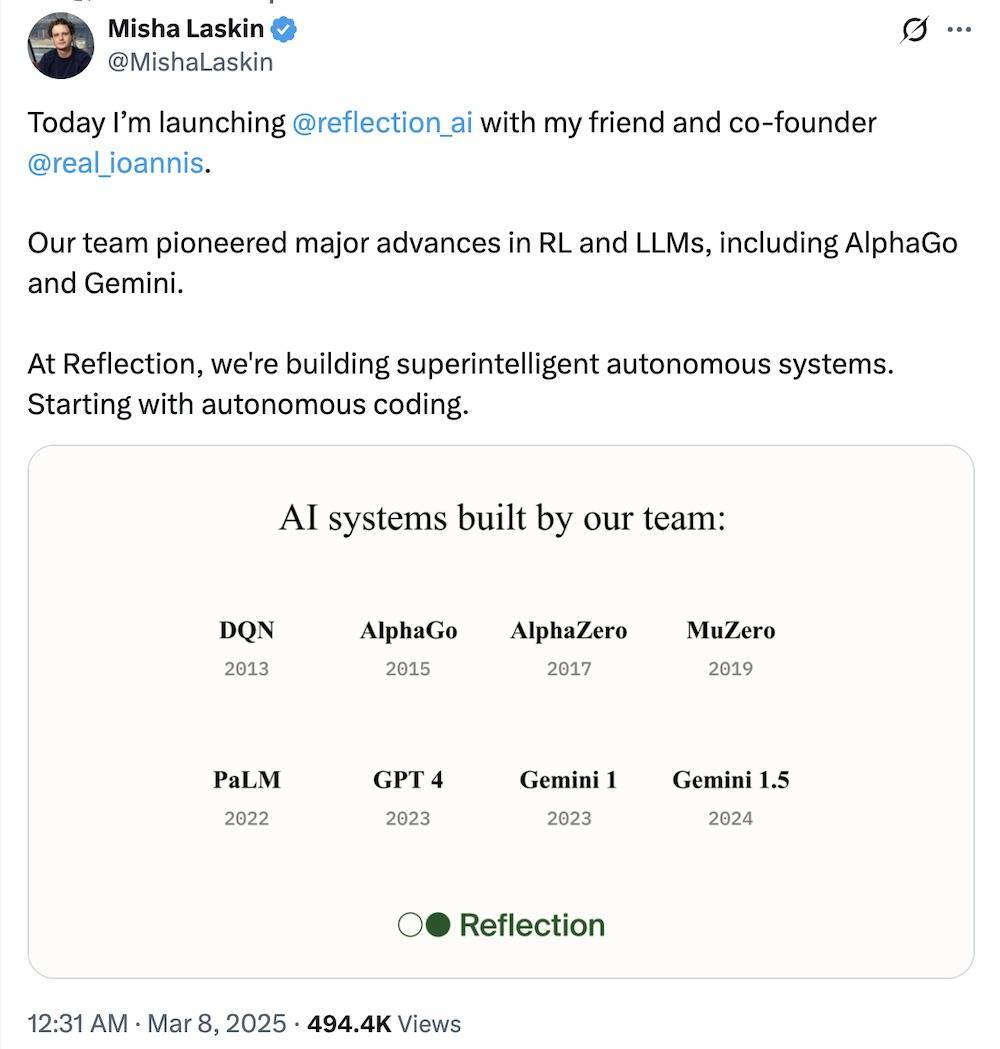Open the @real_ioannis mention link
1000x1049 pixels.
pos(116,162)
